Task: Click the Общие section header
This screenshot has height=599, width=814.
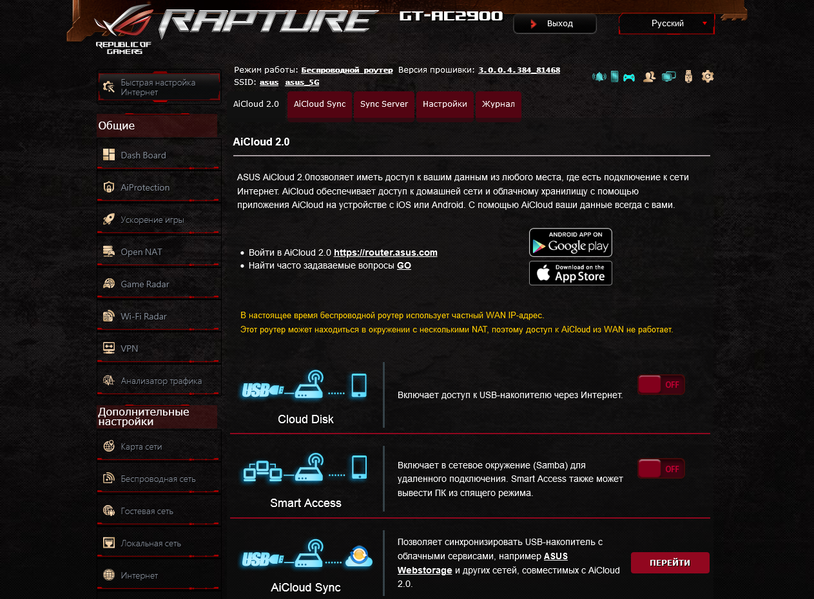Action: tap(157, 126)
